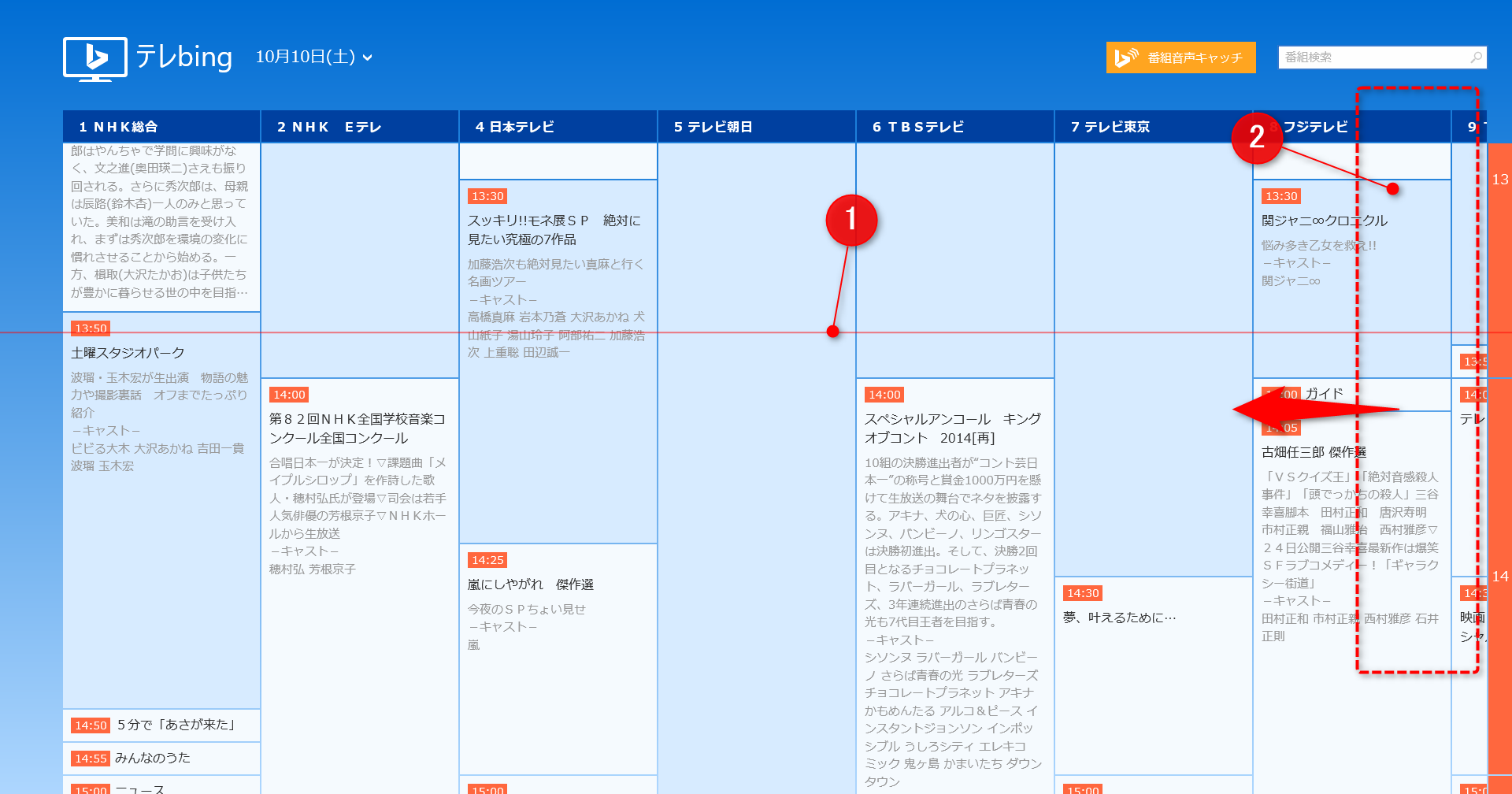Image resolution: width=1512 pixels, height=794 pixels.
Task: Click the 14:55 time badge on NHK総合
Action: coord(91,759)
